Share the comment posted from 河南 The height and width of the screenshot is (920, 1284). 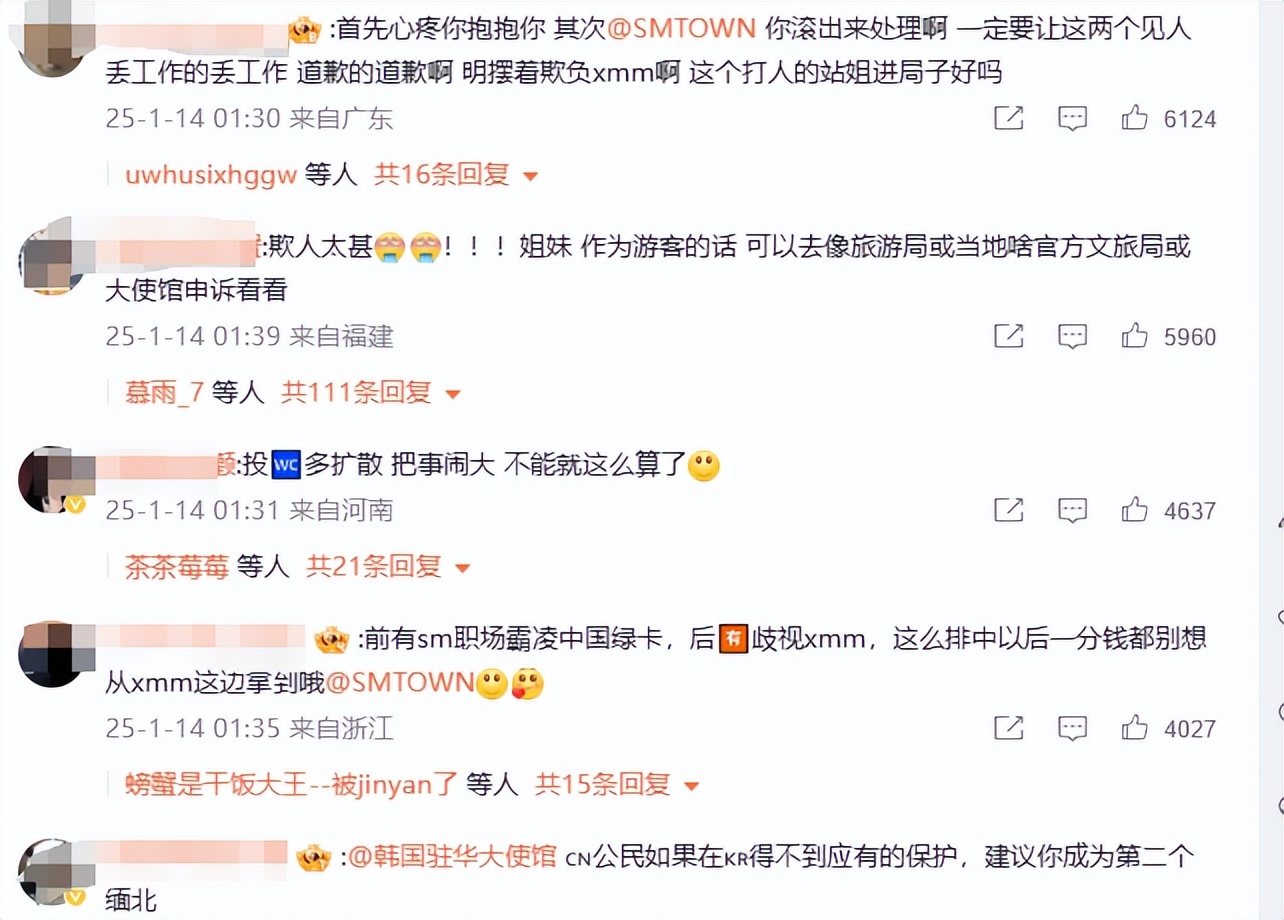pyautogui.click(x=1009, y=510)
